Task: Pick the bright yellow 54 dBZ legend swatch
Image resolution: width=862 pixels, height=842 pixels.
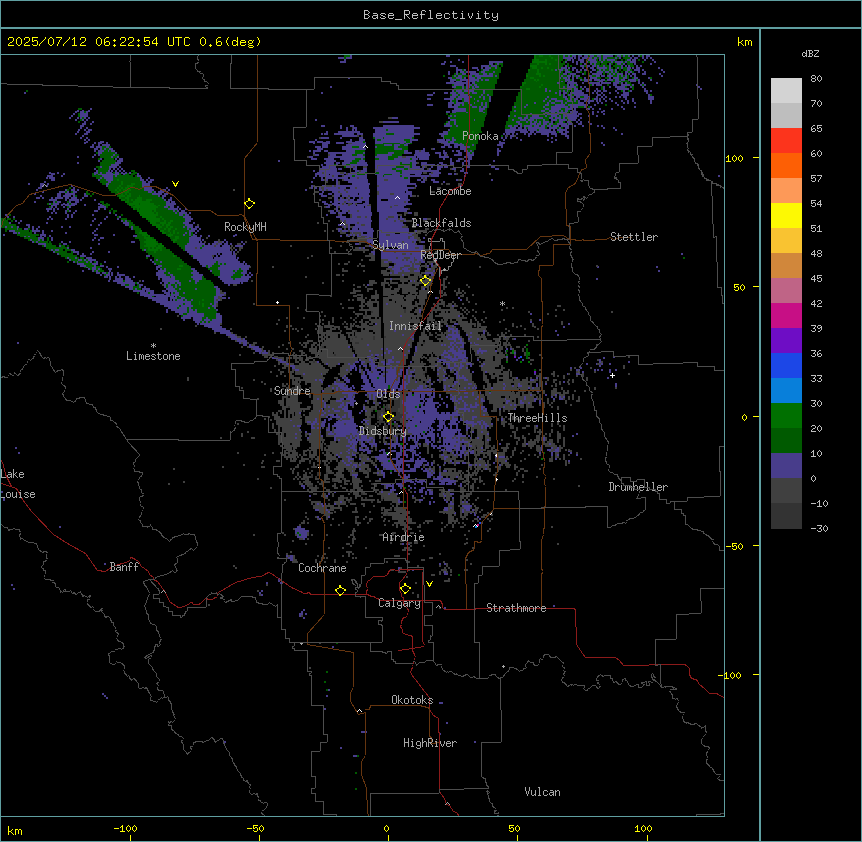Action: 786,215
